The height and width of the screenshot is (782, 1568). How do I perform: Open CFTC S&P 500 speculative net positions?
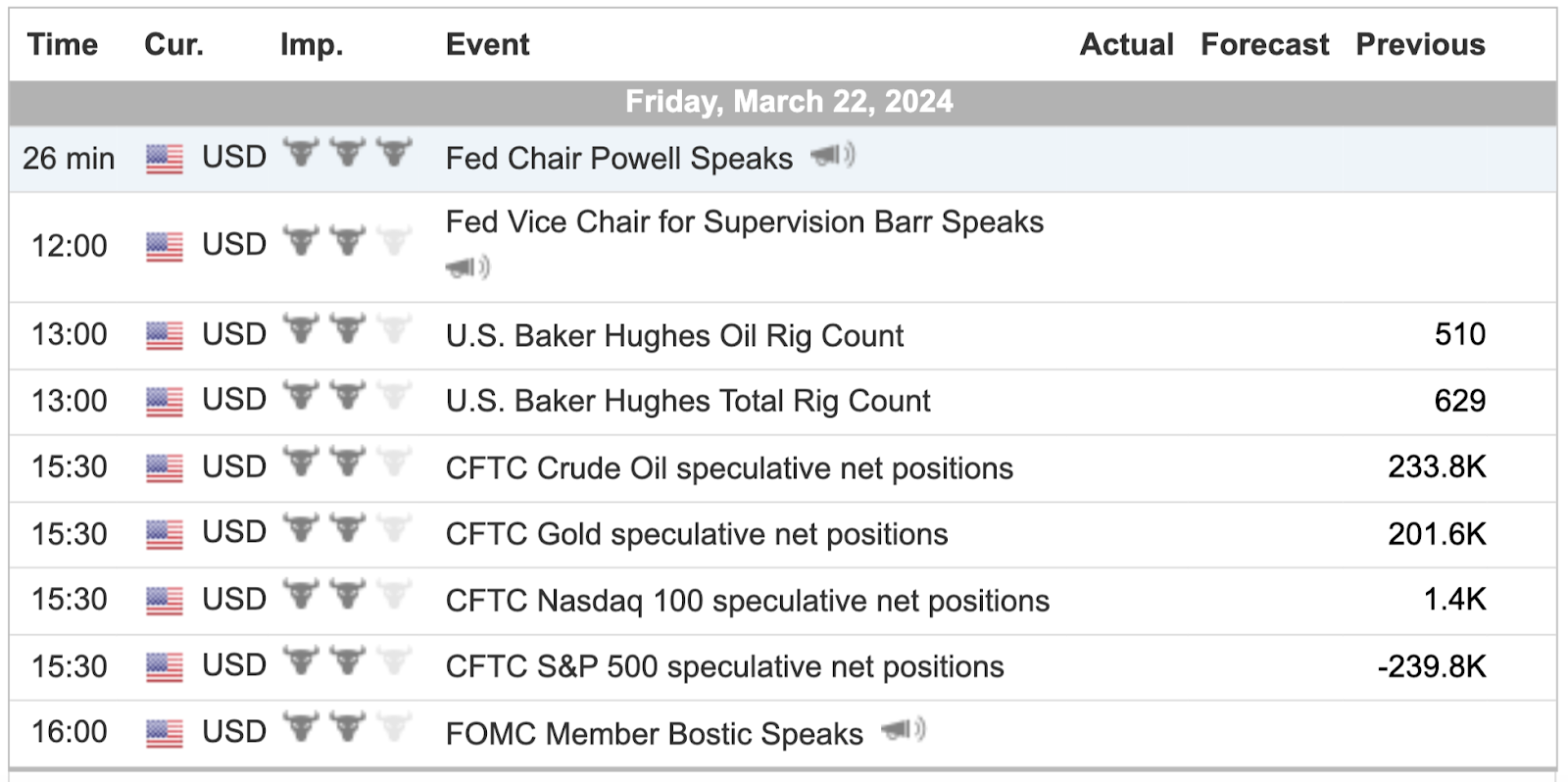point(725,667)
